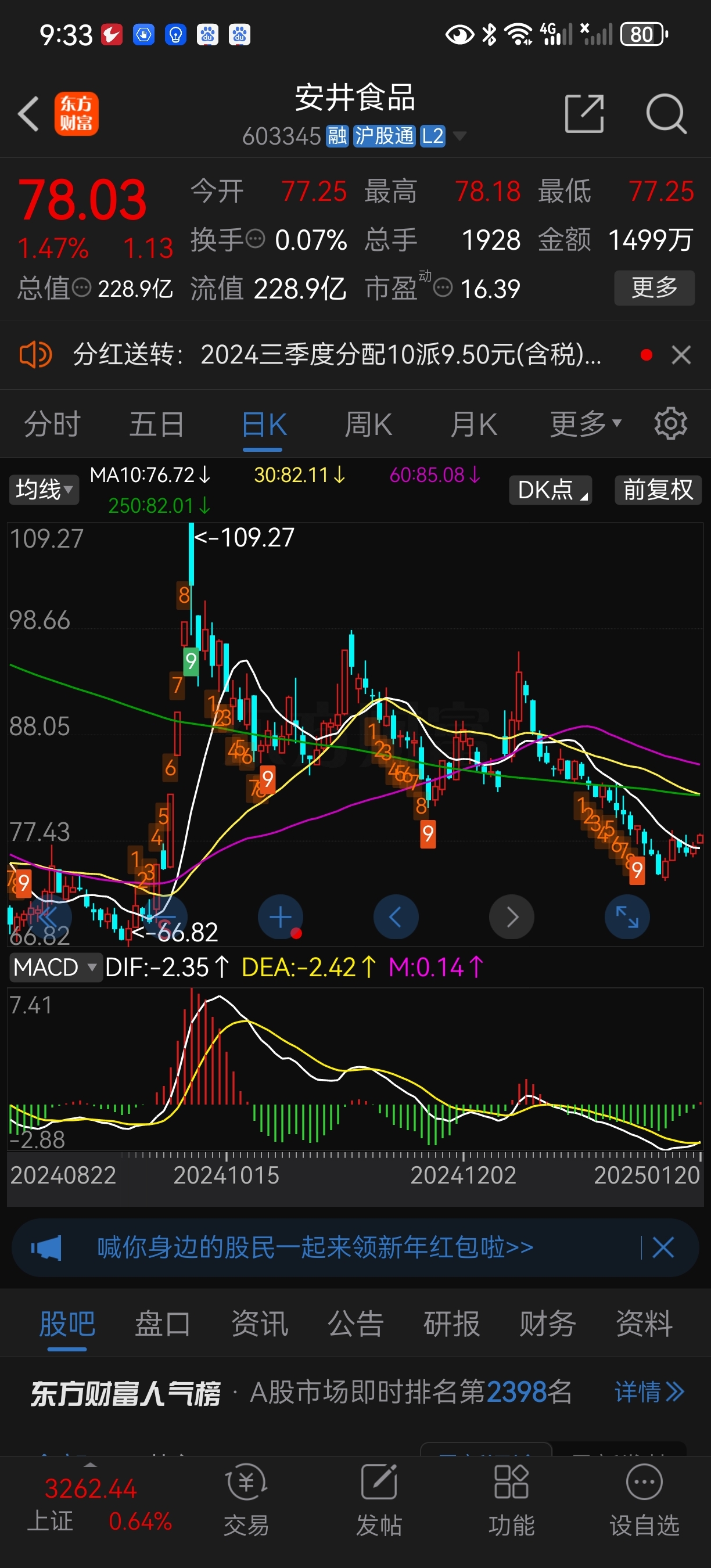
Task: Tap the MA10:76.72 value
Action: (150, 475)
